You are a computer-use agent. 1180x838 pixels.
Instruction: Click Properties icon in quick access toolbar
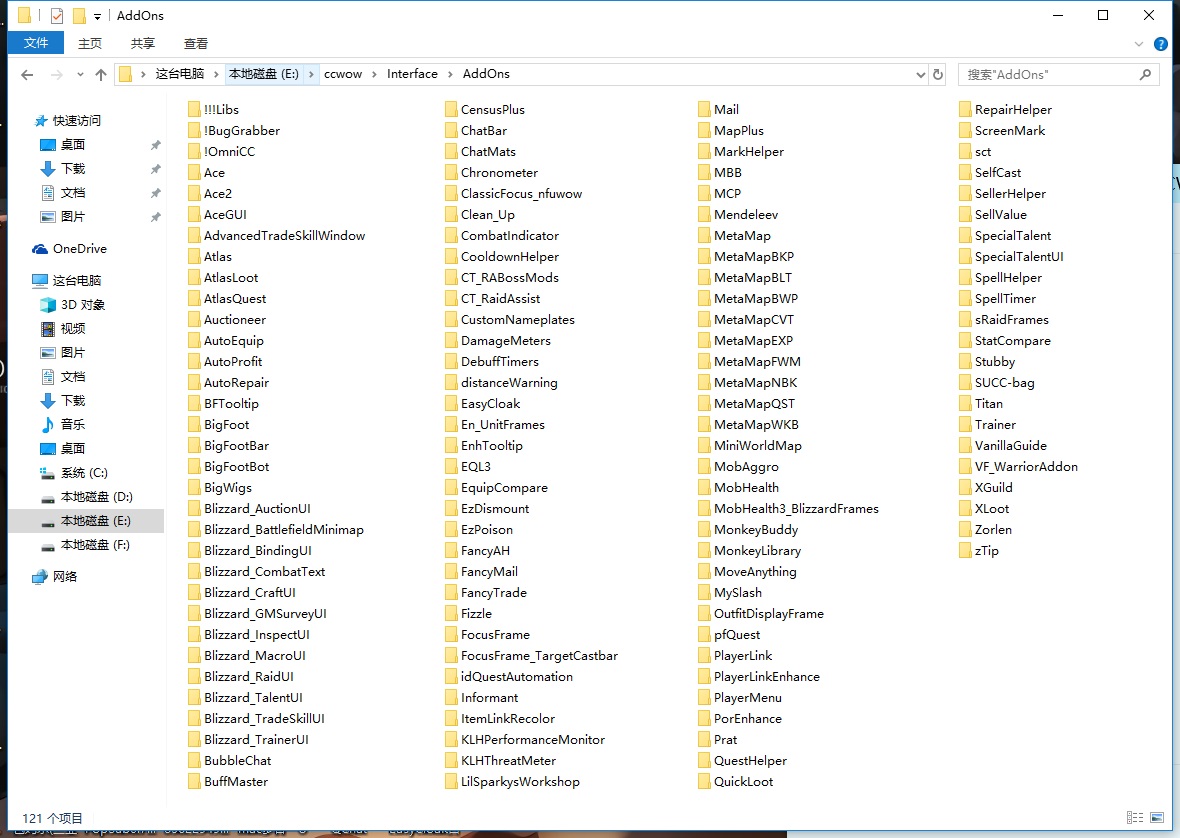click(x=56, y=16)
